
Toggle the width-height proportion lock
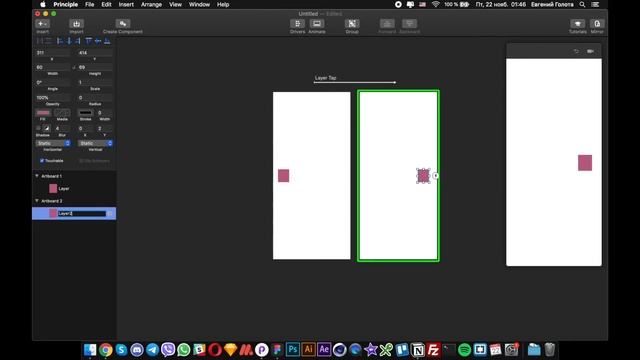click(x=74, y=67)
